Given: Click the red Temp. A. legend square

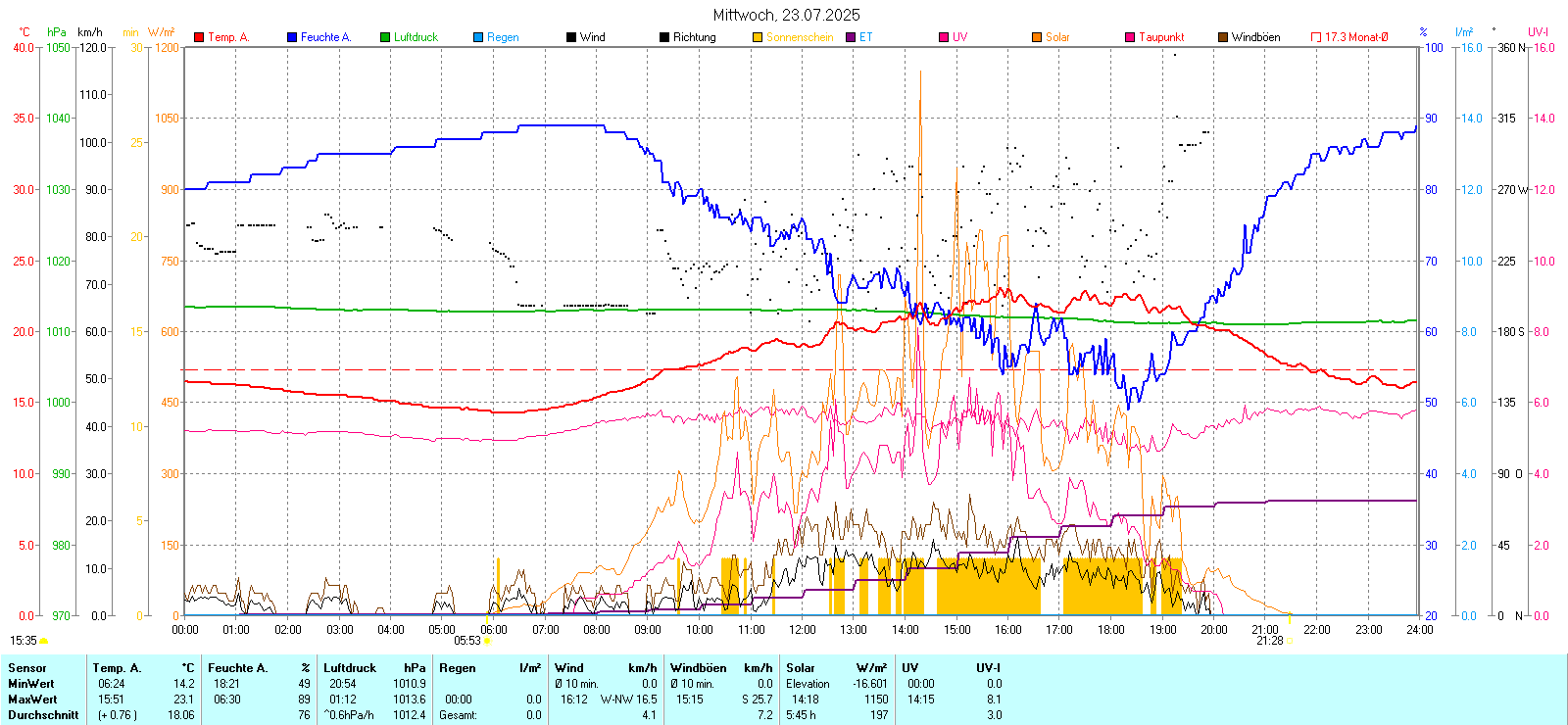Looking at the screenshot, I should [199, 37].
